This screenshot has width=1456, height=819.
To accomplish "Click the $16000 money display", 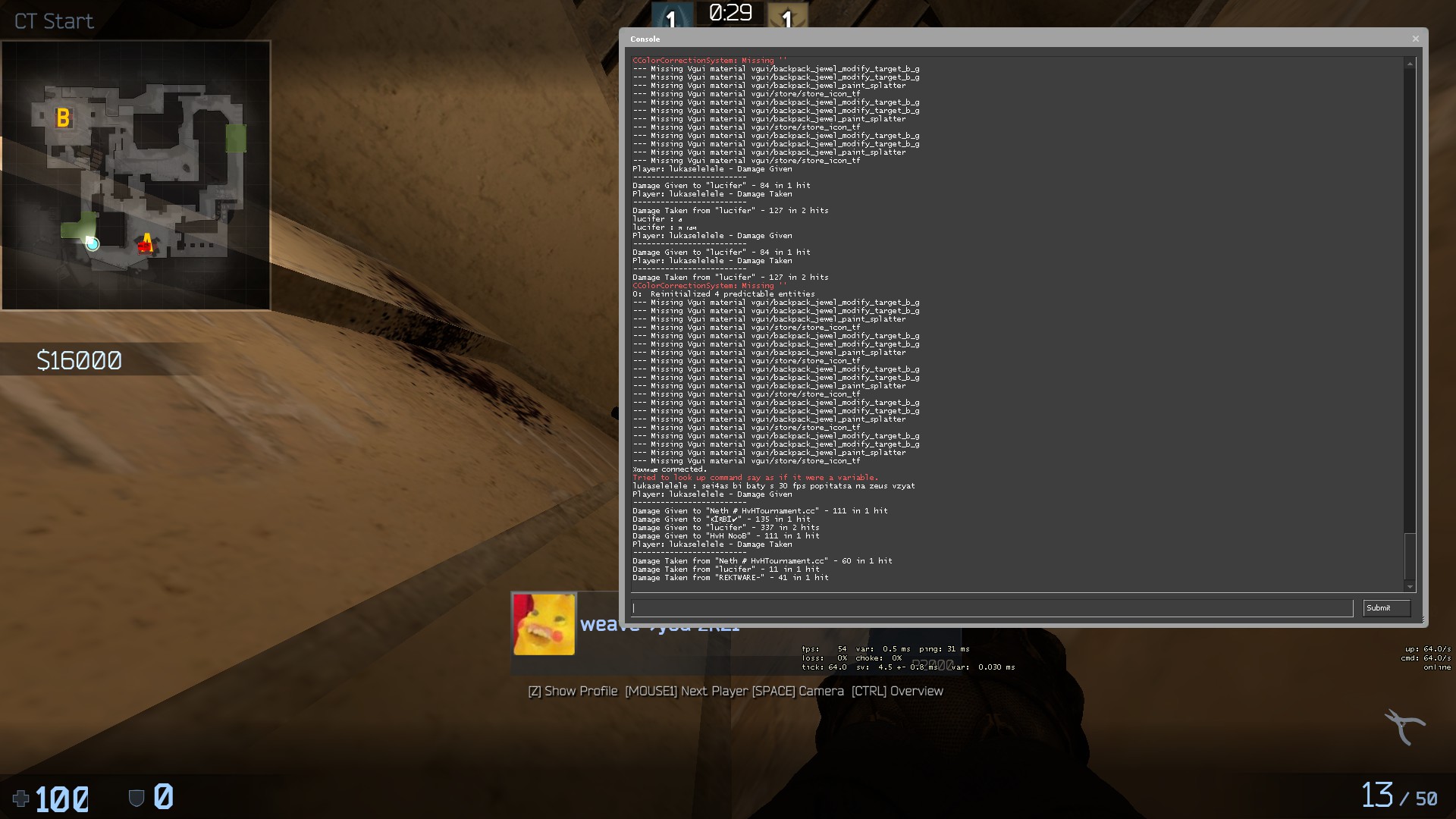I will click(x=79, y=360).
